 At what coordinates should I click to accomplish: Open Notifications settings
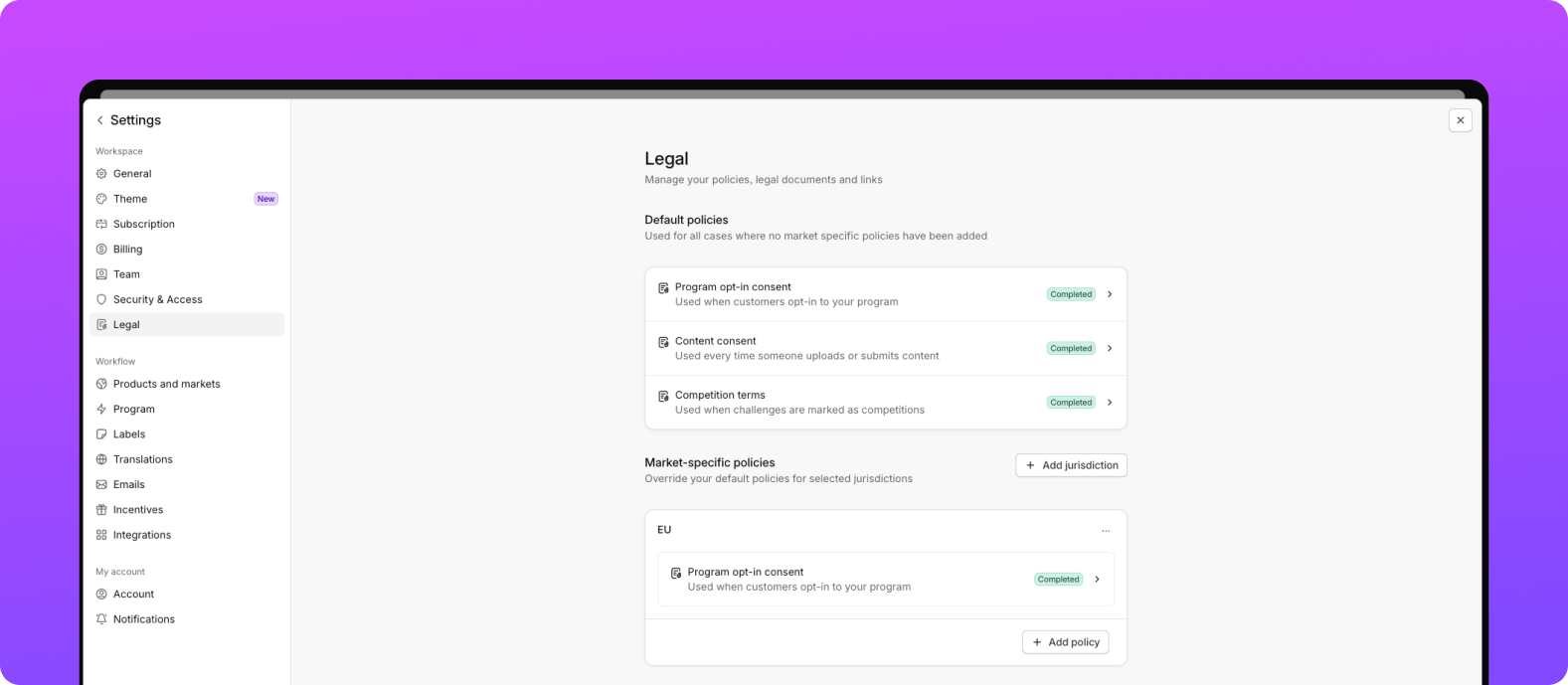(x=187, y=619)
